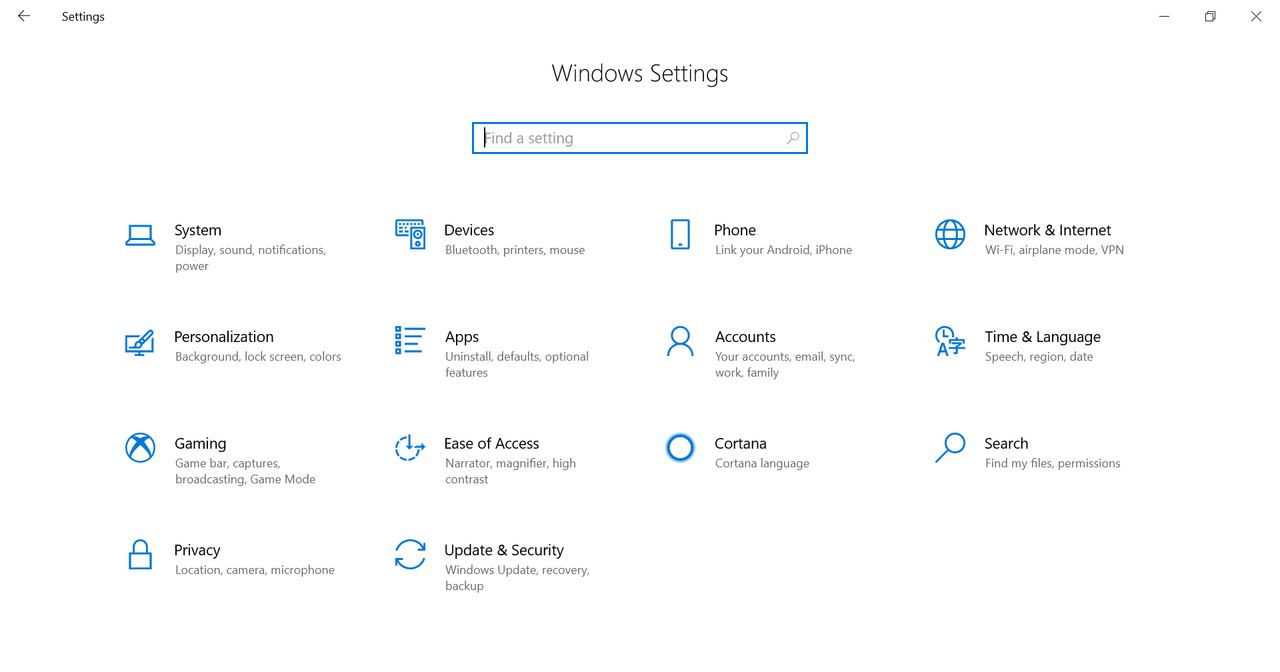The width and height of the screenshot is (1280, 672).
Task: Click the Search magnifying glass category icon
Action: [x=950, y=447]
